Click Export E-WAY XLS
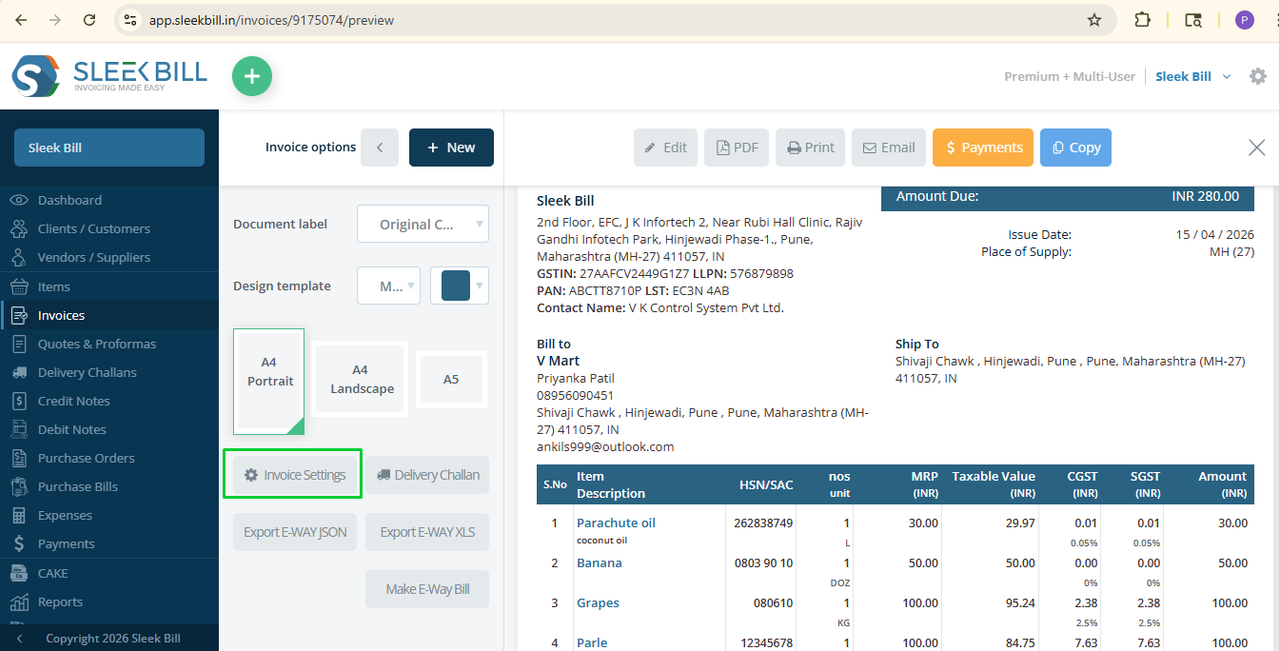The height and width of the screenshot is (651, 1279). pos(427,532)
